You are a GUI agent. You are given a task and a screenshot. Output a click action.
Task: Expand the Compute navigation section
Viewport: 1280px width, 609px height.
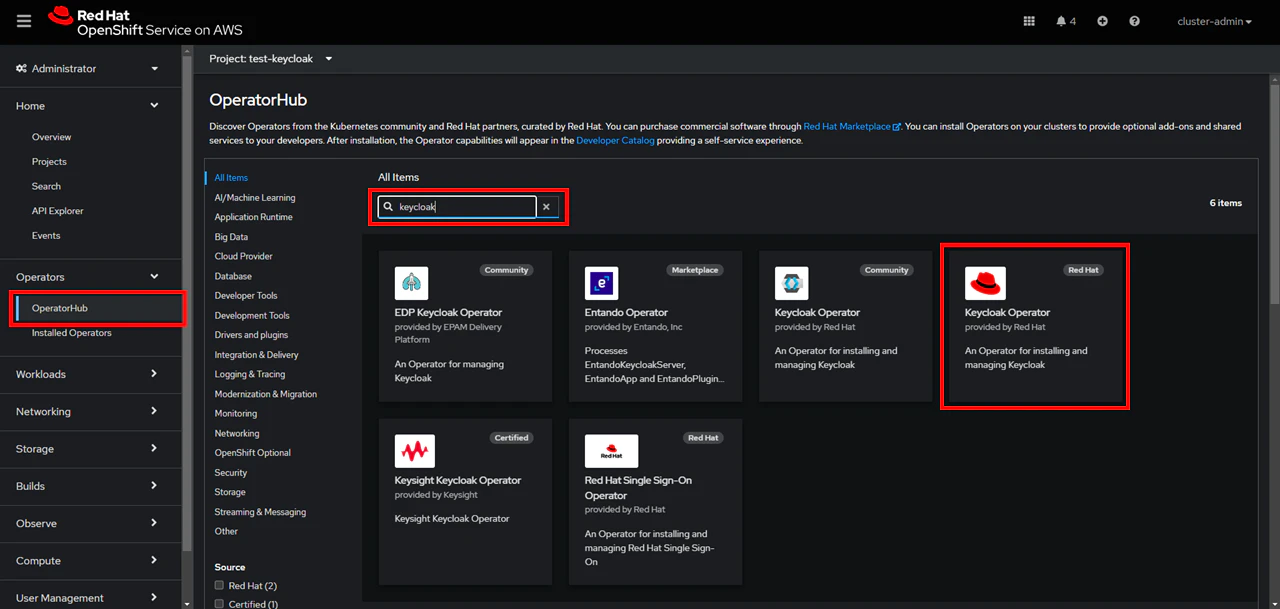90,561
